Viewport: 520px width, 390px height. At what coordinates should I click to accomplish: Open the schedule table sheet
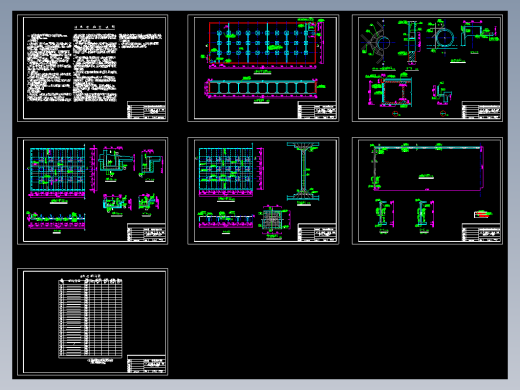pyautogui.click(x=92, y=322)
